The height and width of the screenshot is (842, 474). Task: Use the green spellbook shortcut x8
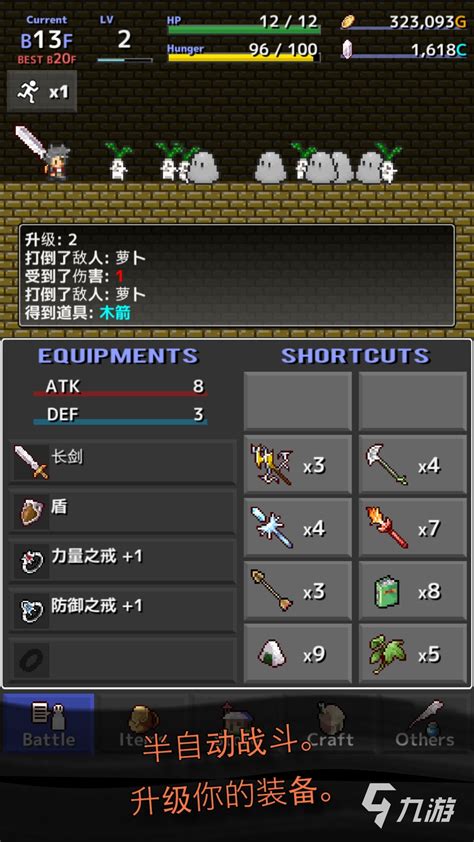[x=413, y=590]
